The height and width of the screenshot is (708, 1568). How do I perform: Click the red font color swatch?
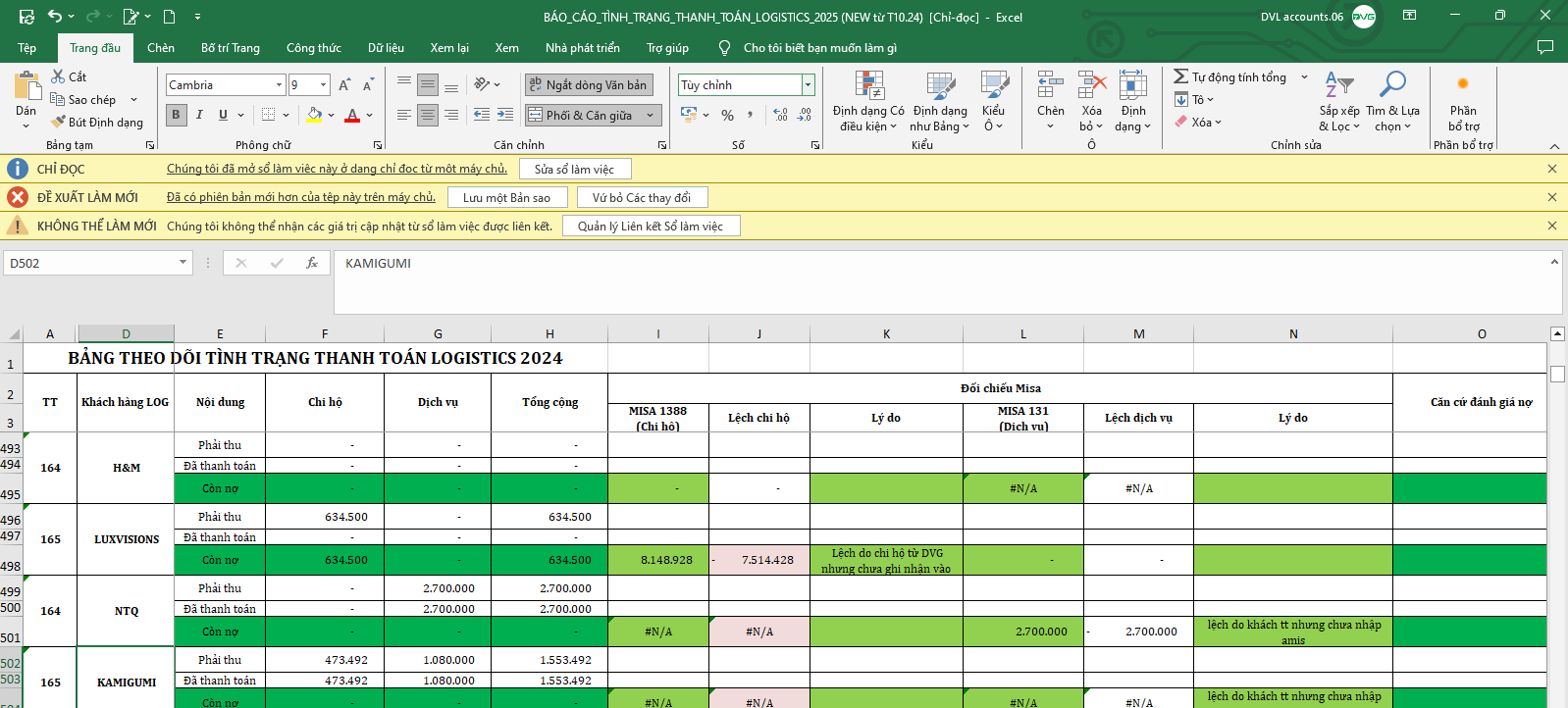click(x=352, y=115)
